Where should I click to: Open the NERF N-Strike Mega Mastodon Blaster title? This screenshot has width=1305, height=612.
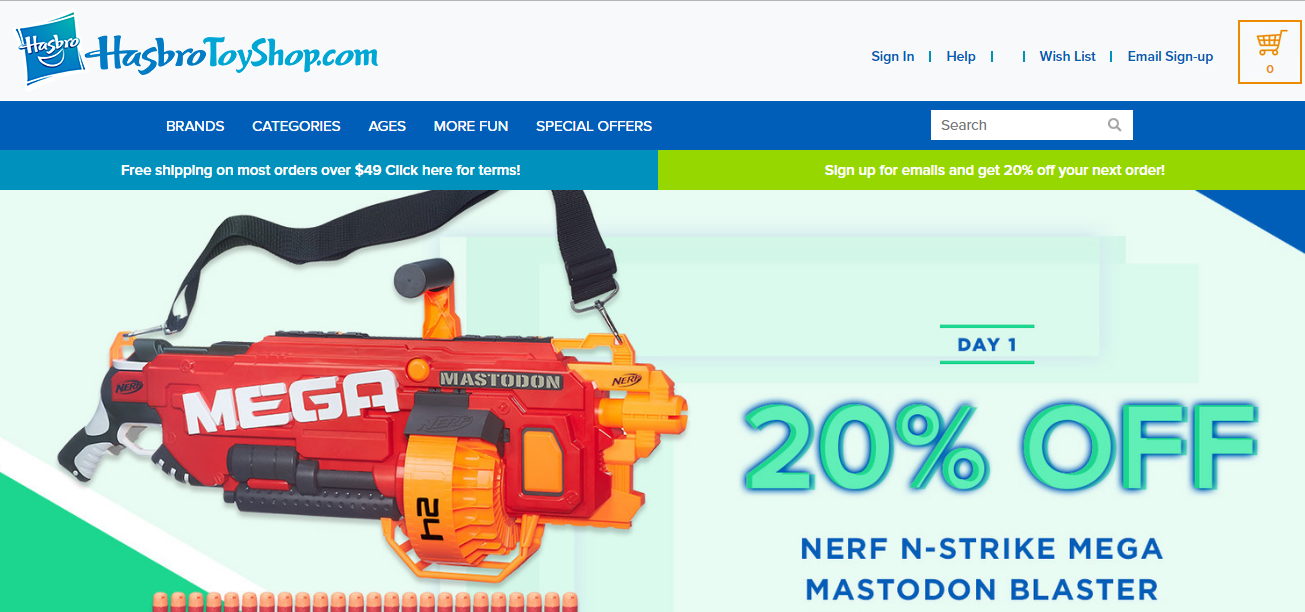(982, 568)
